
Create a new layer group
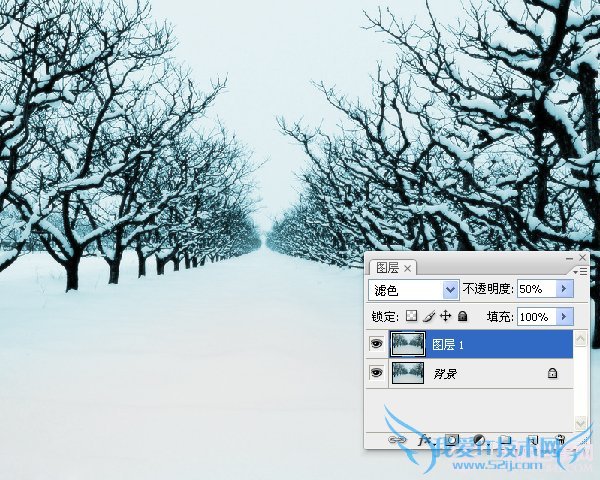click(x=506, y=440)
